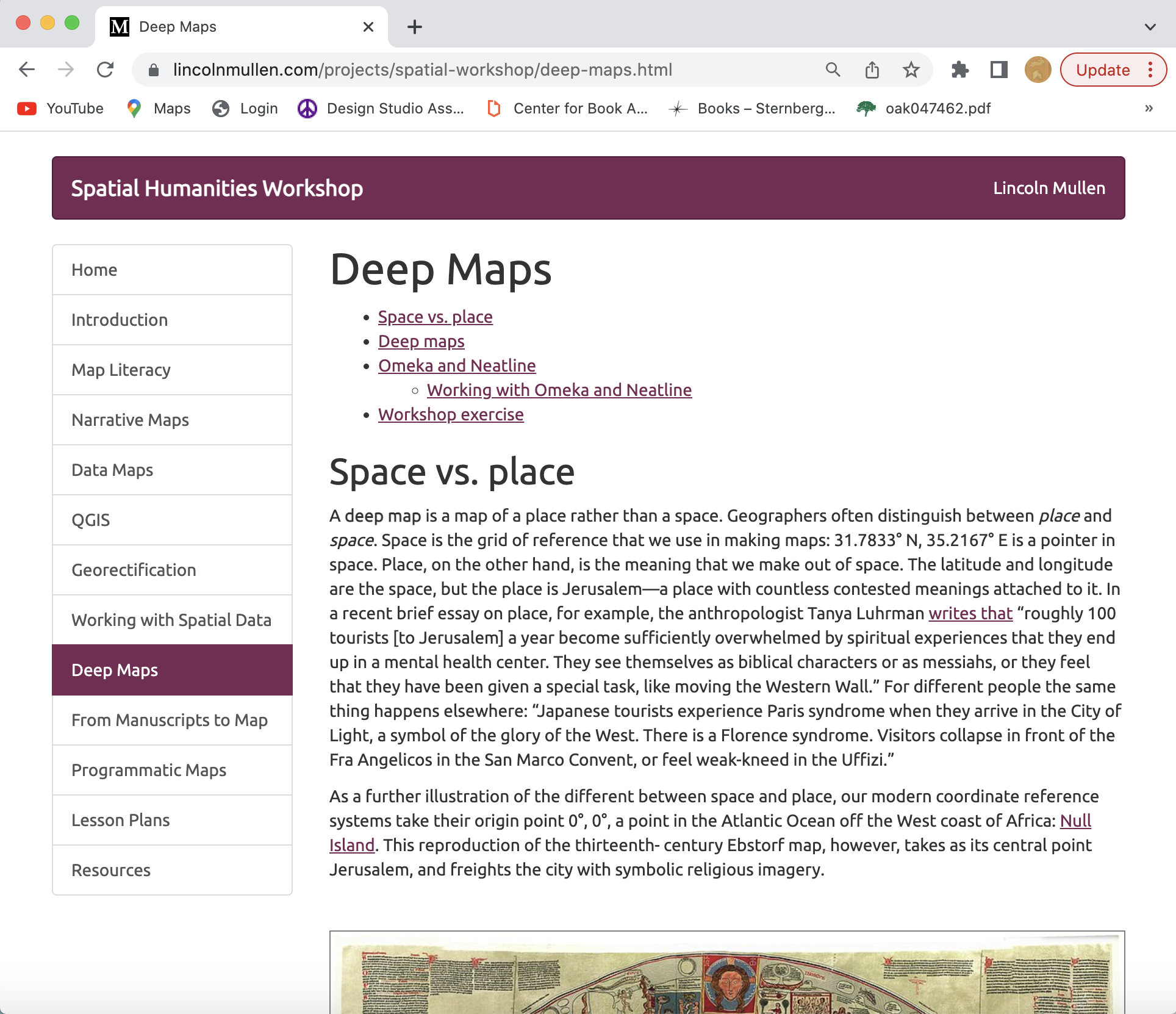The height and width of the screenshot is (1014, 1176).
Task: Jump to Space vs. place section link
Action: pyautogui.click(x=436, y=317)
